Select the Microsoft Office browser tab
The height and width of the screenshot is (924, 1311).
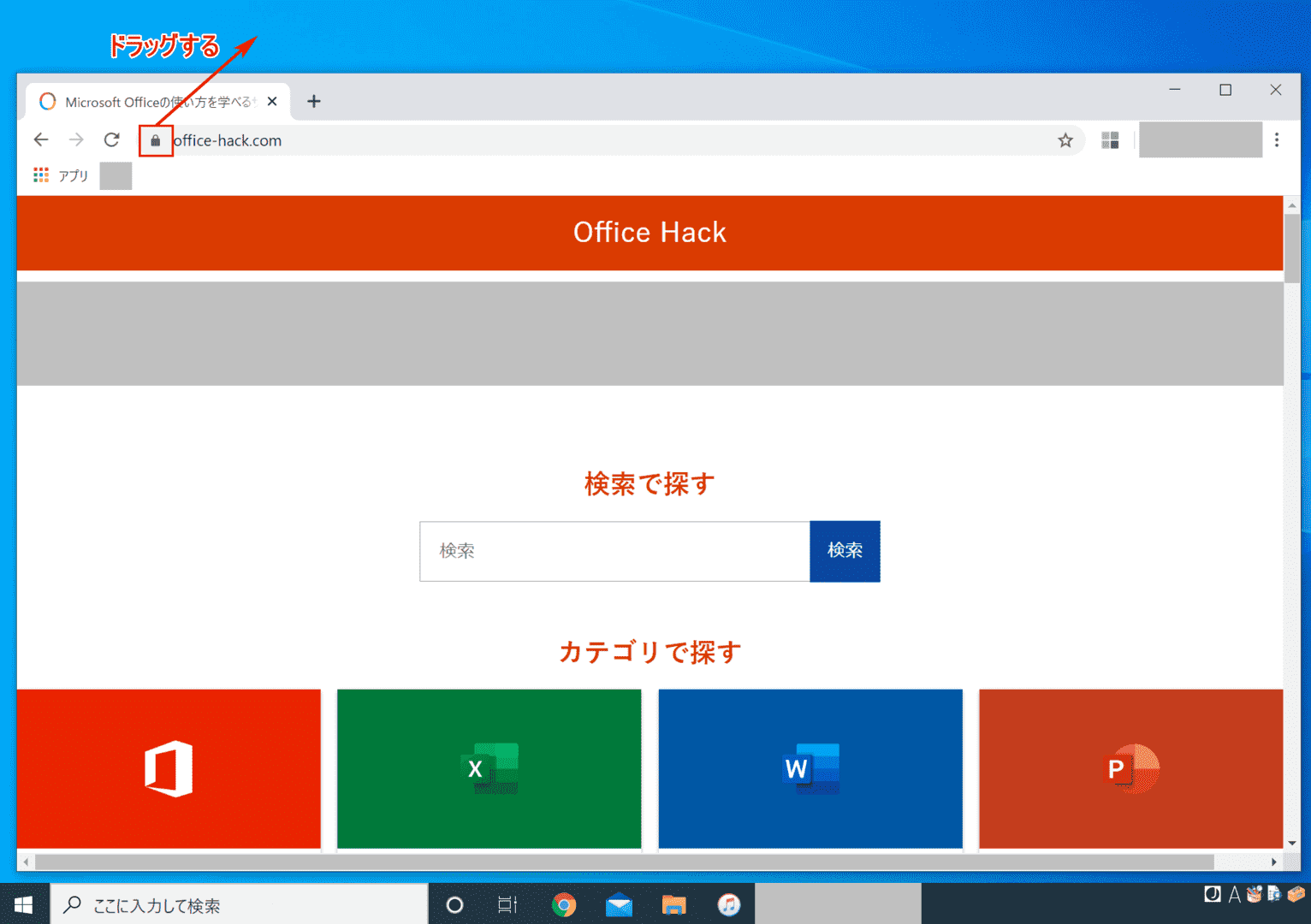(158, 102)
